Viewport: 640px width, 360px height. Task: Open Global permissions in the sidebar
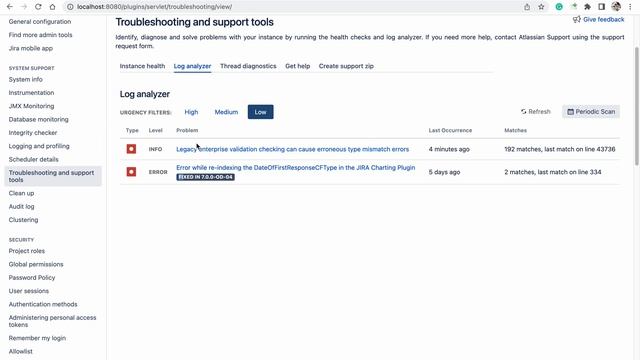[36, 264]
